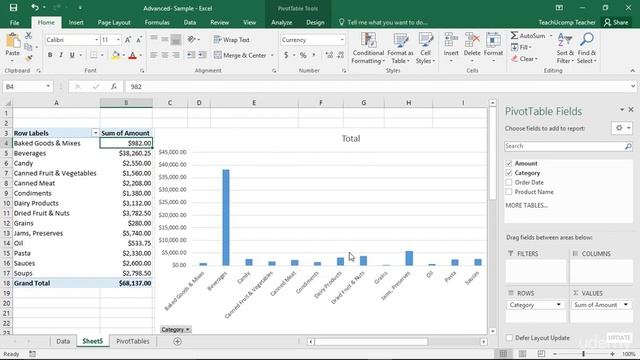Open the File tab
Image resolution: width=640 pixels, height=360 pixels.
pyautogui.click(x=14, y=22)
